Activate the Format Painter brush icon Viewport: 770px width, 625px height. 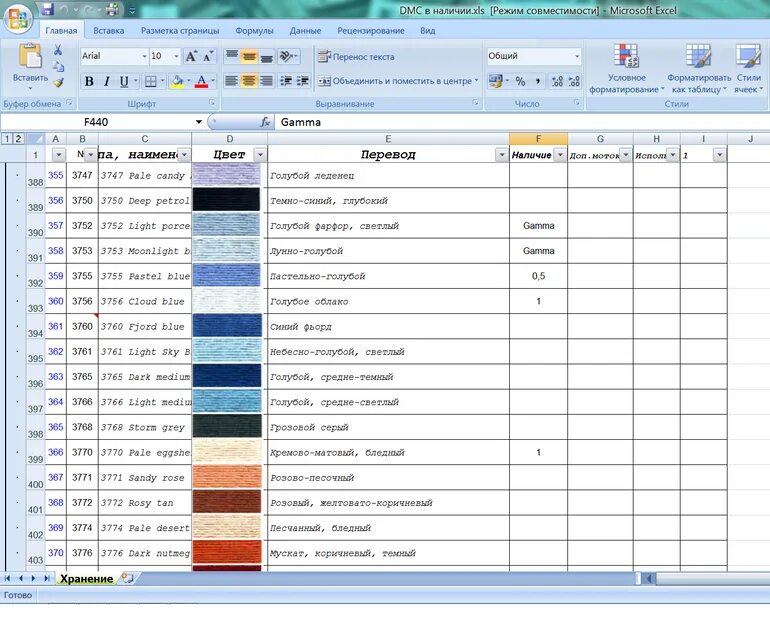[58, 82]
